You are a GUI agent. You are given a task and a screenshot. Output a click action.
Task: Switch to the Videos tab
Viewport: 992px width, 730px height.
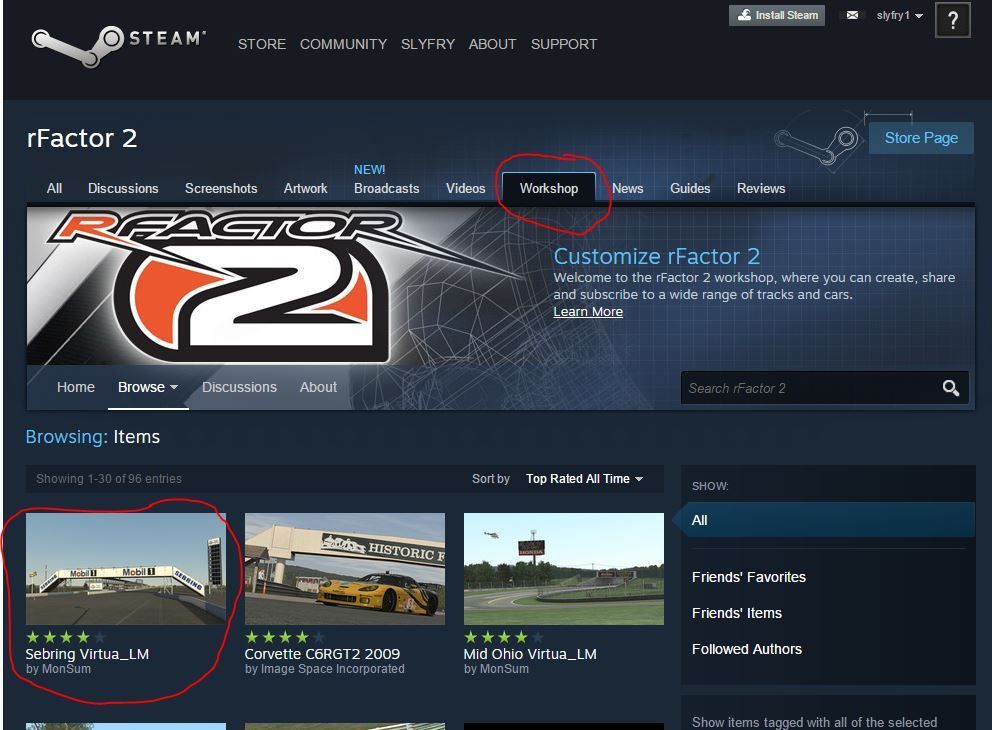466,189
